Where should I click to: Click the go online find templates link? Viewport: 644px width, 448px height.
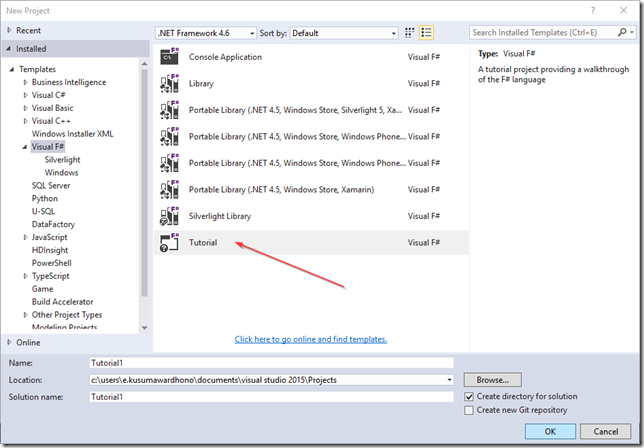pos(310,339)
